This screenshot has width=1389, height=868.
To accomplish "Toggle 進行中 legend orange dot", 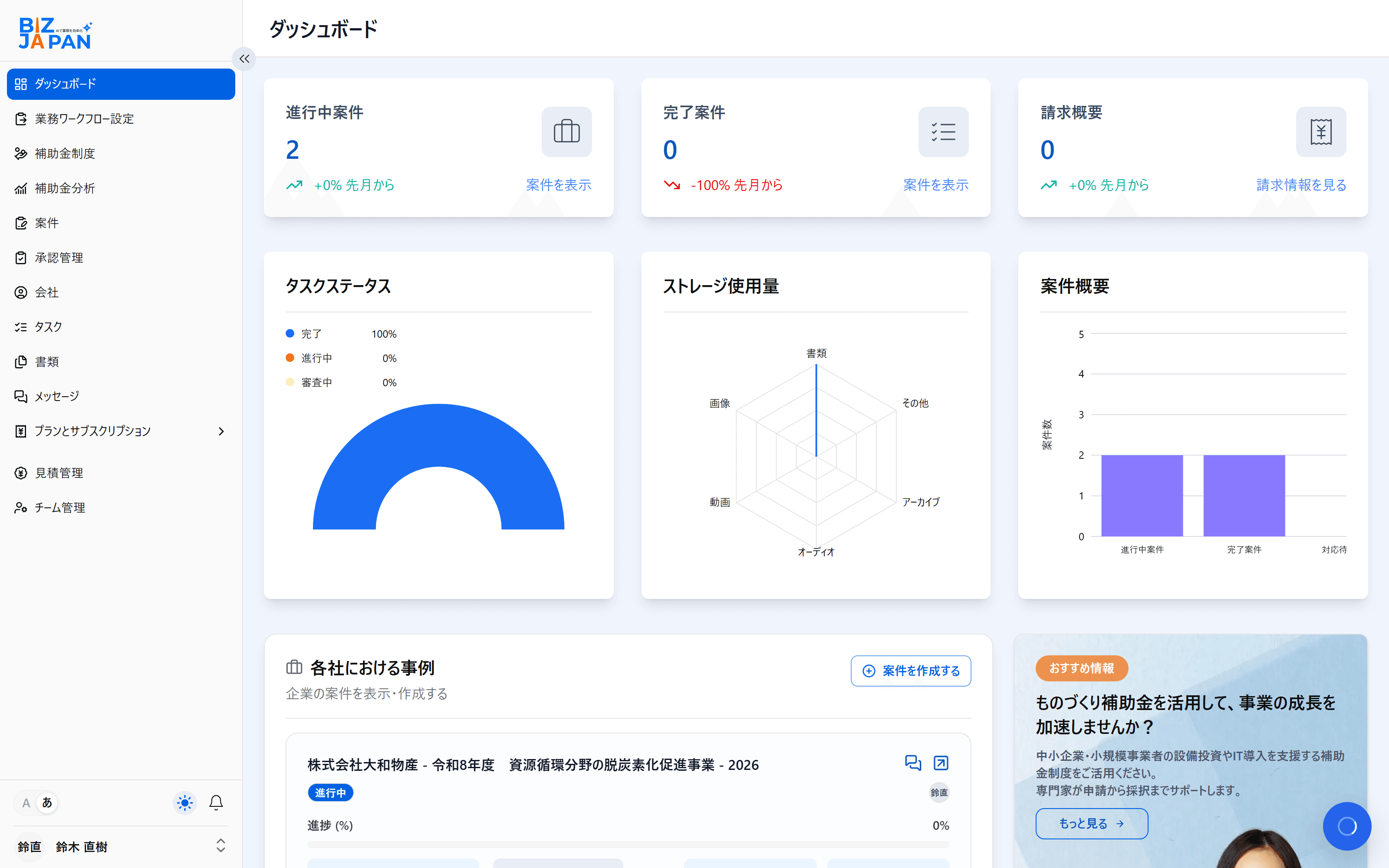I will (x=290, y=358).
